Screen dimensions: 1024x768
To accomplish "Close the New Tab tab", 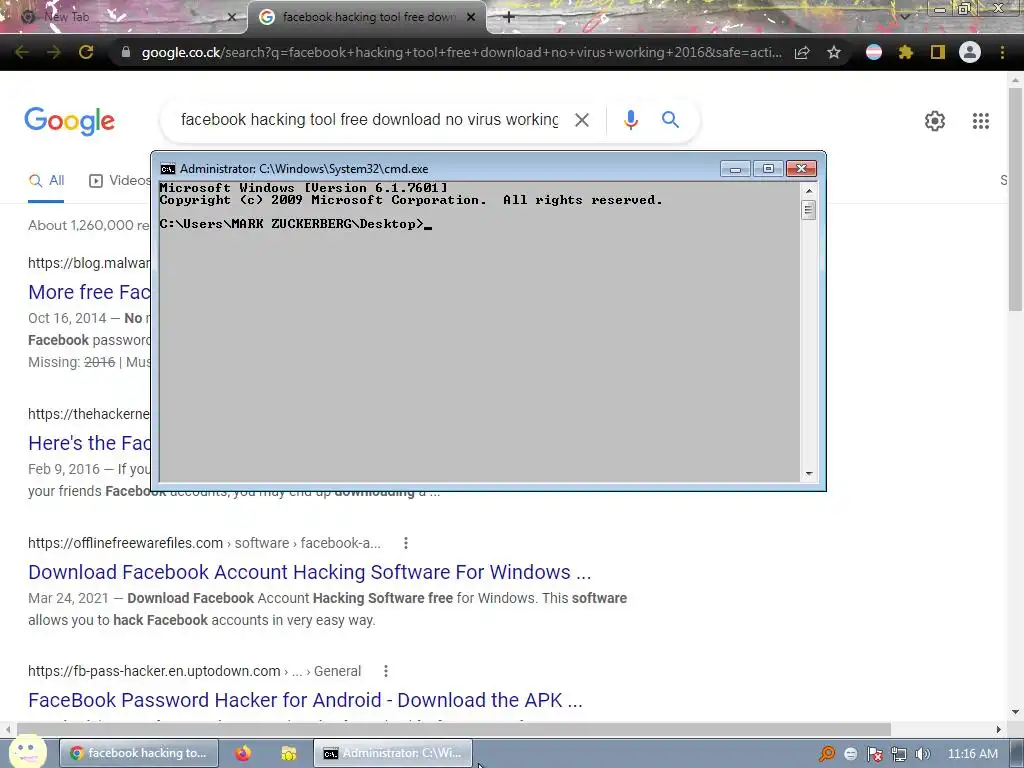I will [231, 17].
